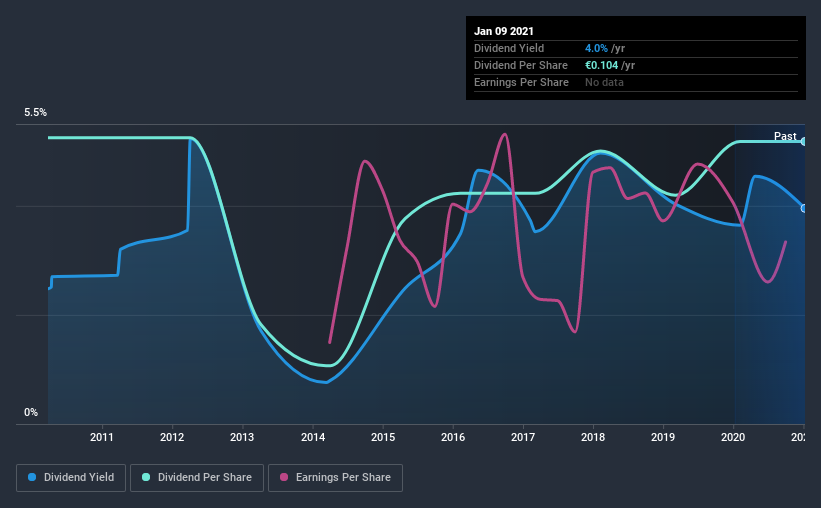Click the 'No data' earnings value
821x508 pixels.
pos(604,82)
